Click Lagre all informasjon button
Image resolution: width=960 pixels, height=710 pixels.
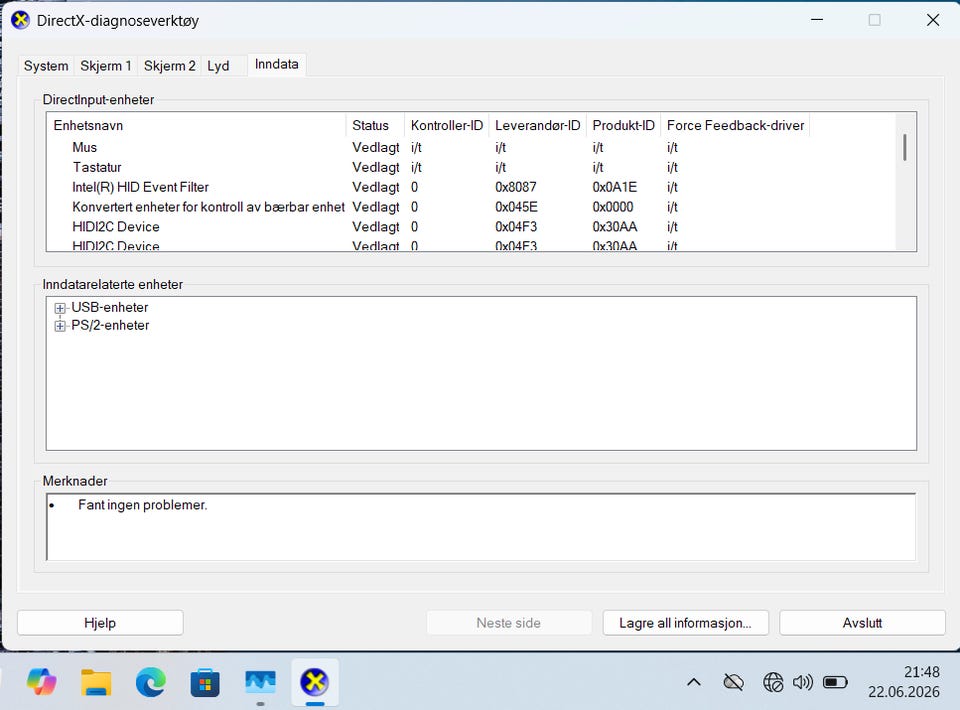coord(685,622)
